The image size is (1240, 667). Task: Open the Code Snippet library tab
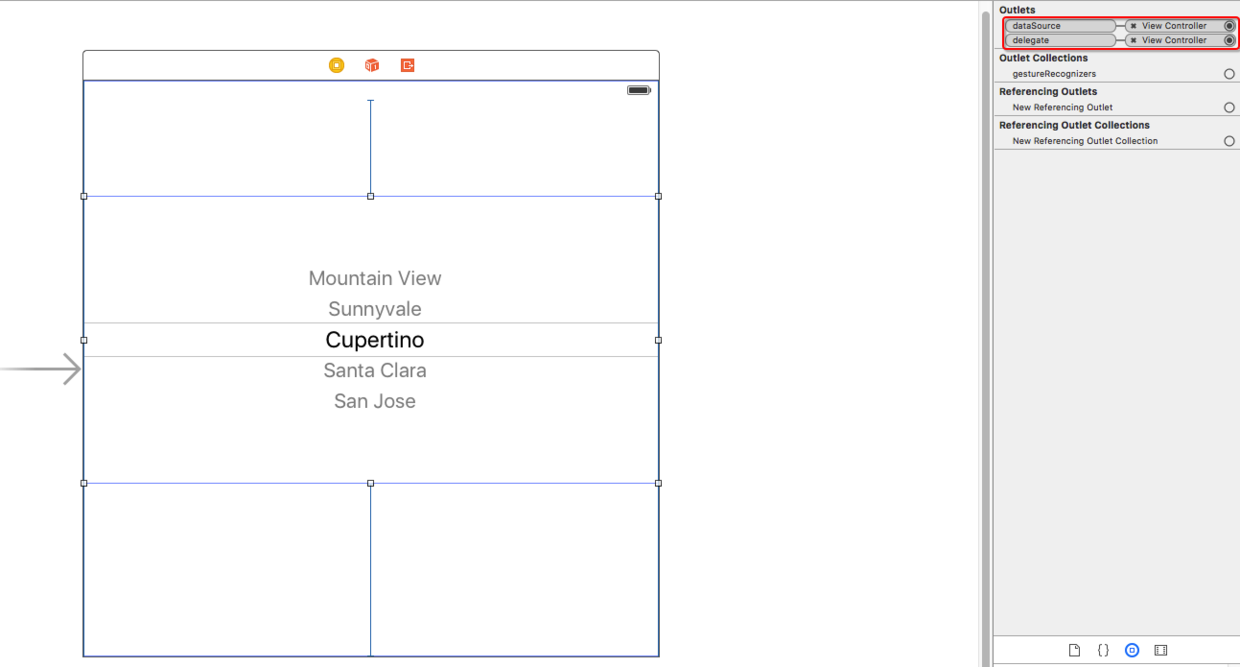(1103, 650)
